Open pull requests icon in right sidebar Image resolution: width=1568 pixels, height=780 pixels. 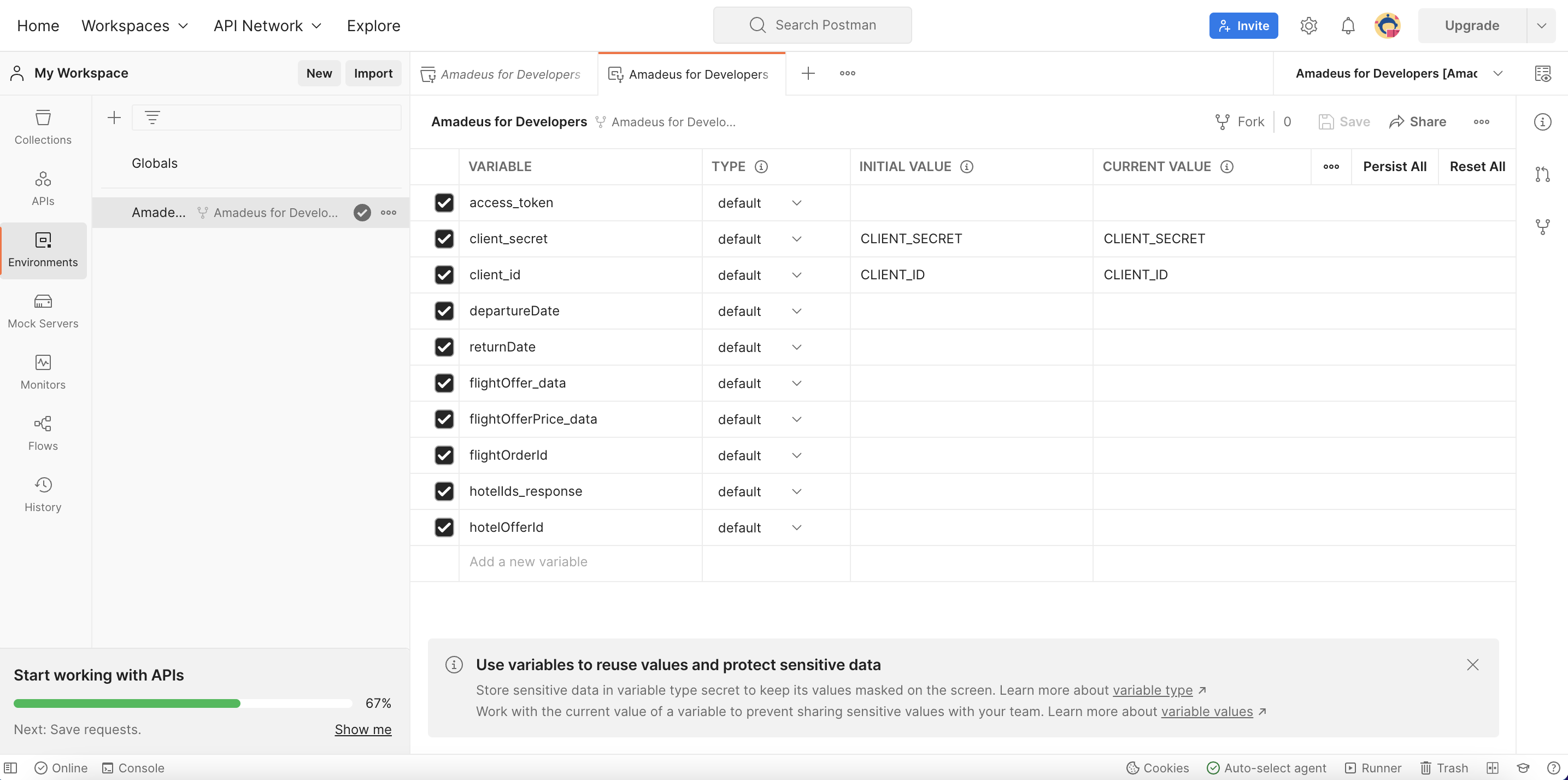(x=1542, y=175)
